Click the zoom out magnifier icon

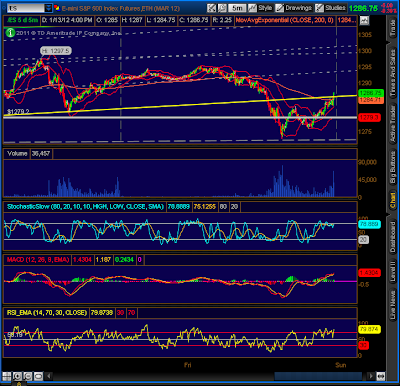tap(27, 376)
